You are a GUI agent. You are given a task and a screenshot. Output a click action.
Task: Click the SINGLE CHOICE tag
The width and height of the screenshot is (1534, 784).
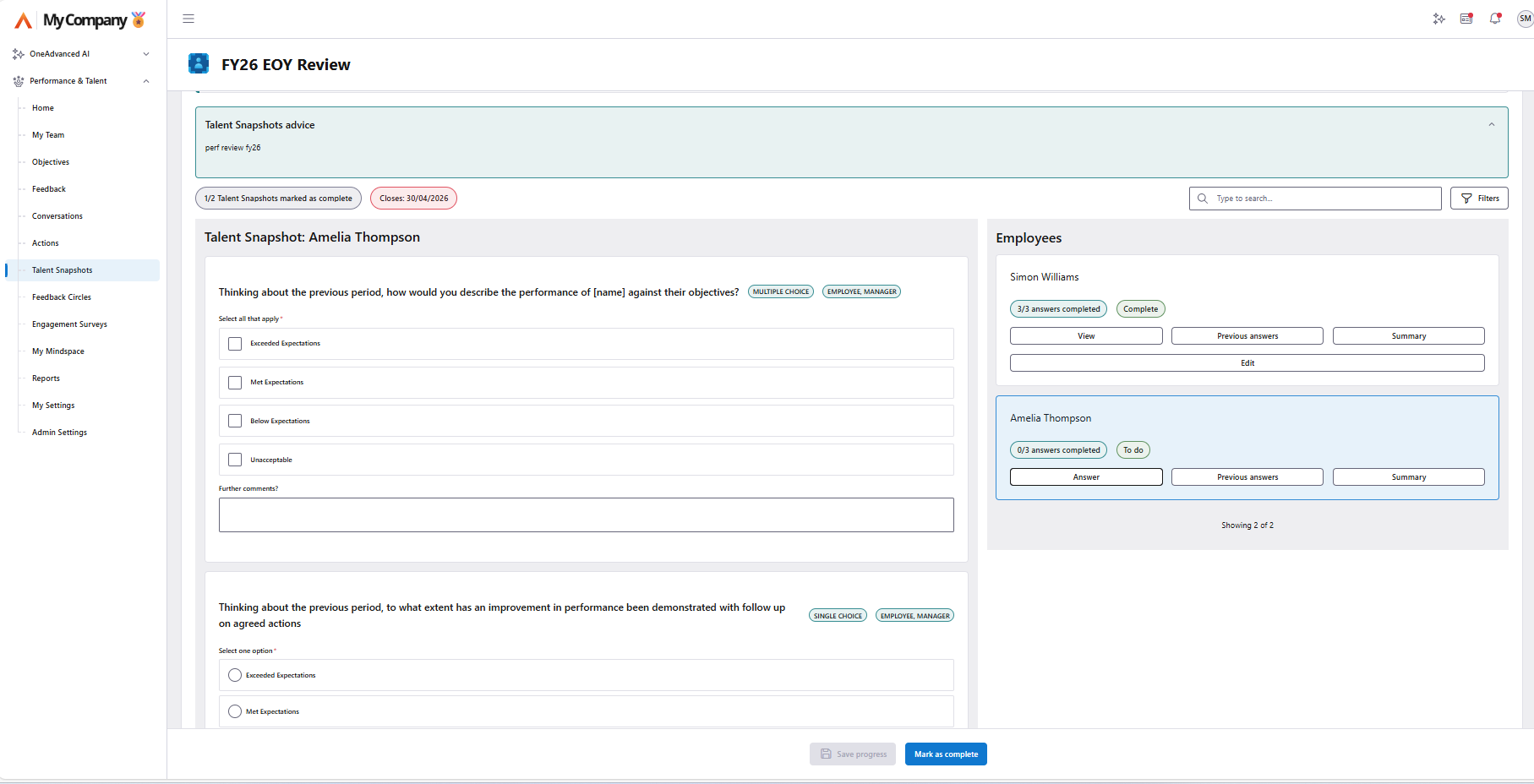tap(838, 616)
